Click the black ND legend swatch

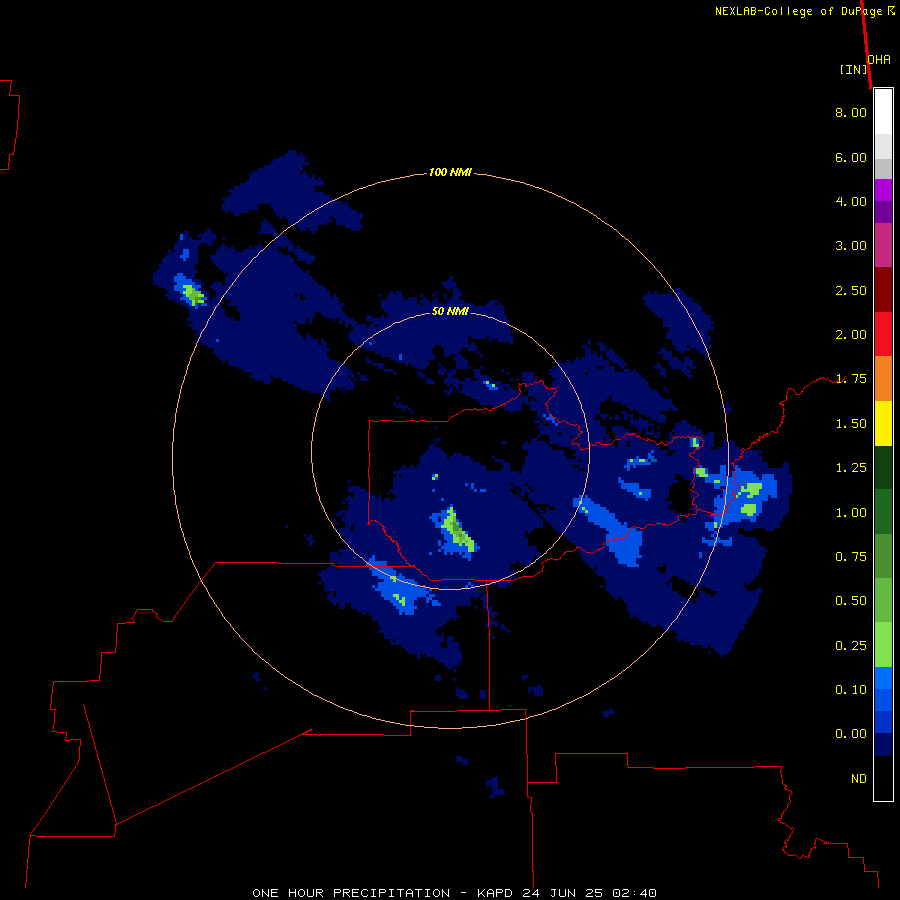click(x=883, y=778)
